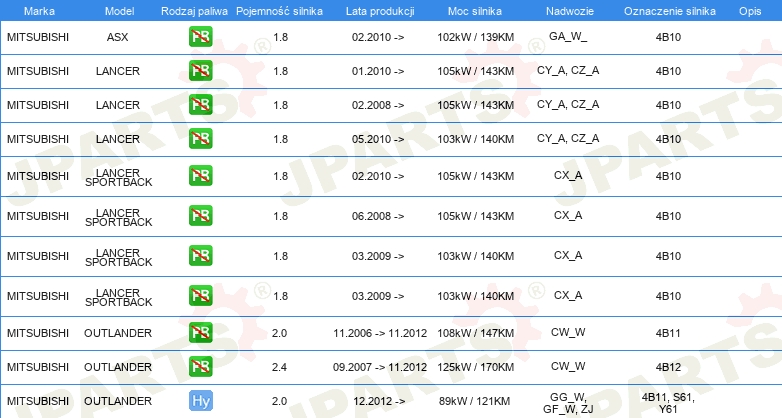
Task: Click the Nadwozie column header
Action: pyautogui.click(x=570, y=11)
